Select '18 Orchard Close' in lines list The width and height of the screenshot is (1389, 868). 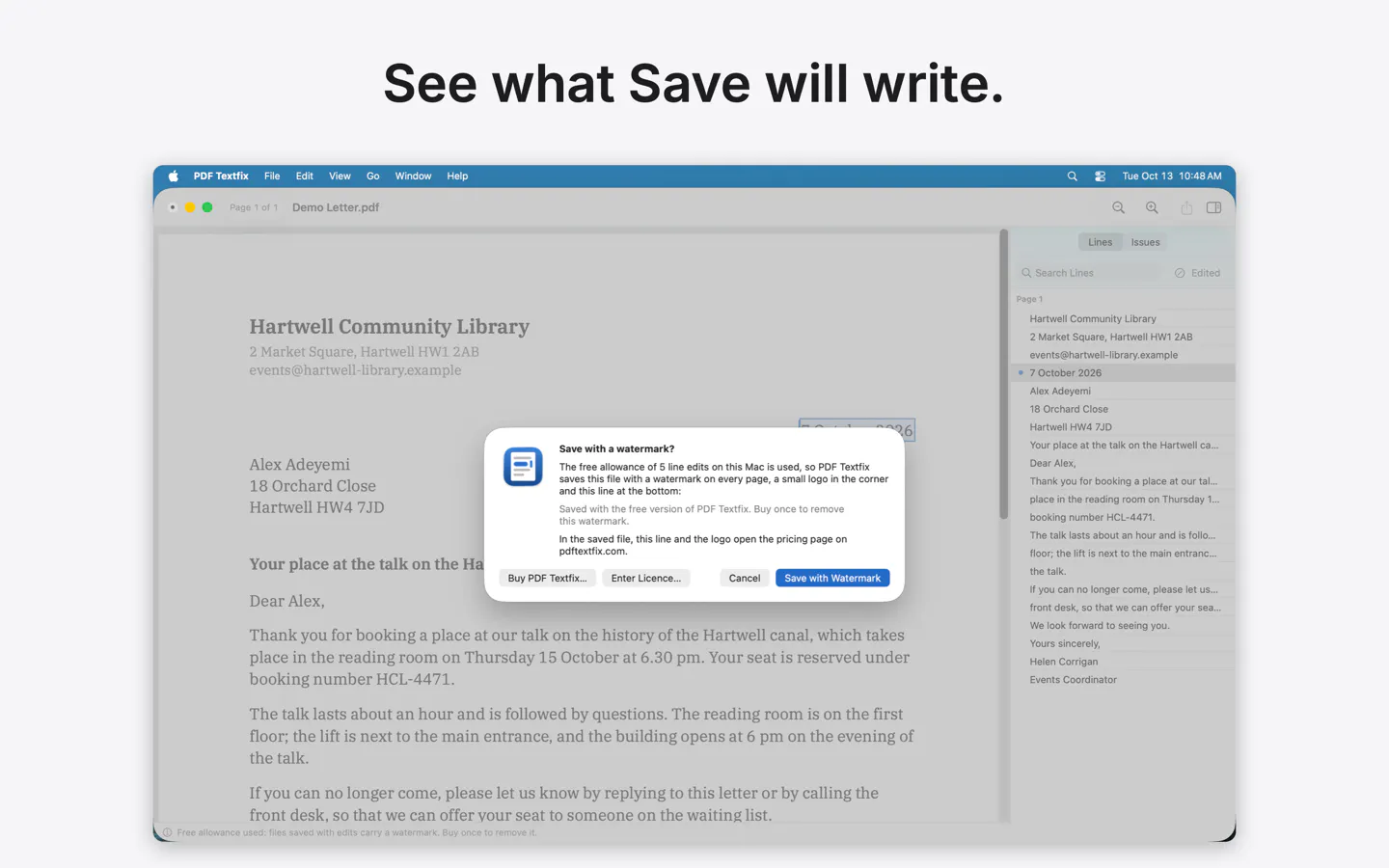1124,409
